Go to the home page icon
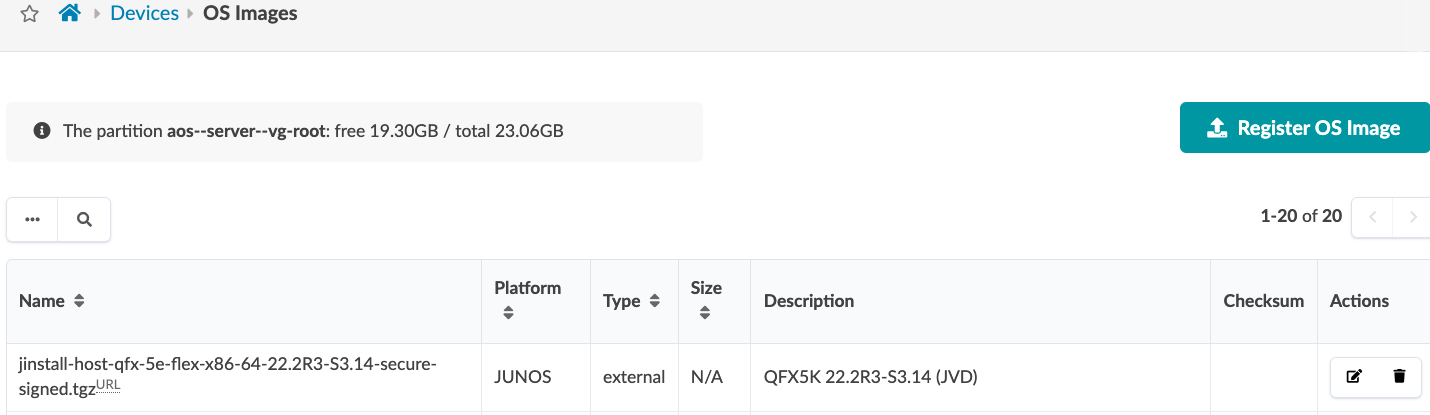The image size is (1430, 415). (x=69, y=14)
